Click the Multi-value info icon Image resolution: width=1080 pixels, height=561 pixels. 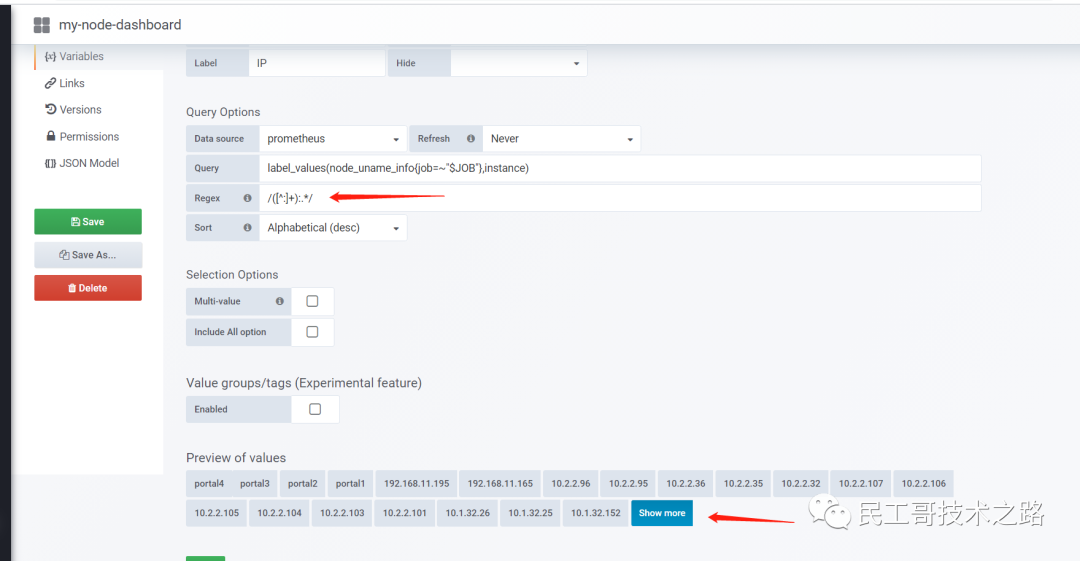280,301
